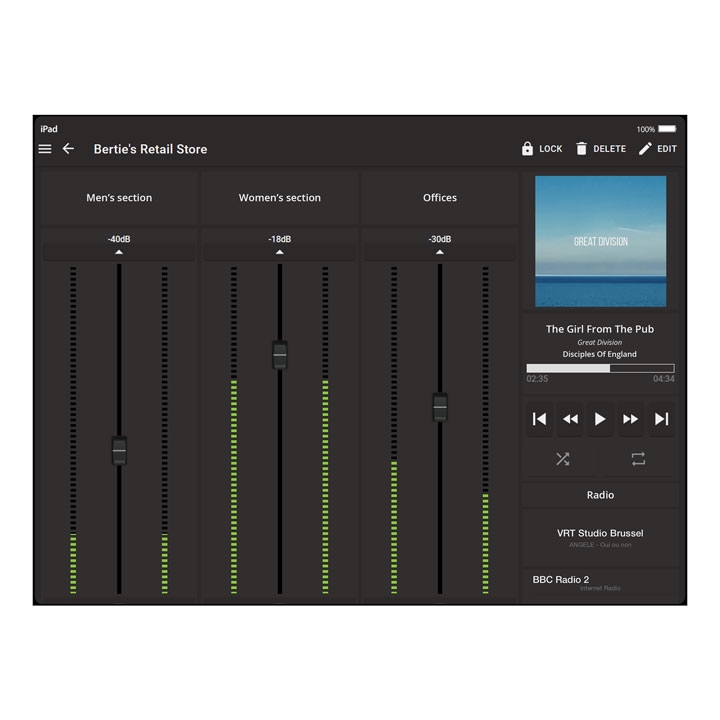The height and width of the screenshot is (720, 720).
Task: Toggle repeat mode
Action: tap(638, 459)
